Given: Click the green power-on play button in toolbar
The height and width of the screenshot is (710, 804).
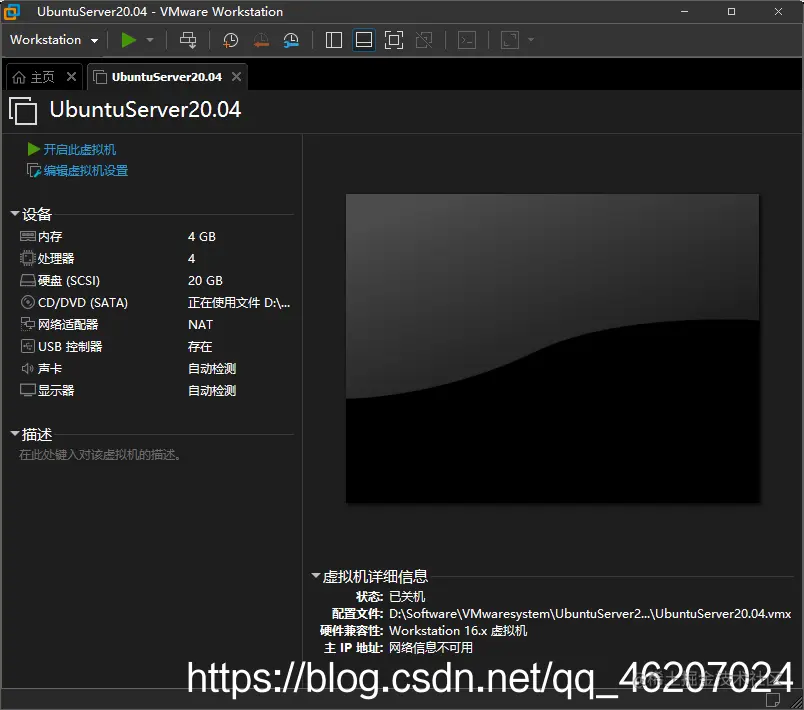Looking at the screenshot, I should (128, 40).
